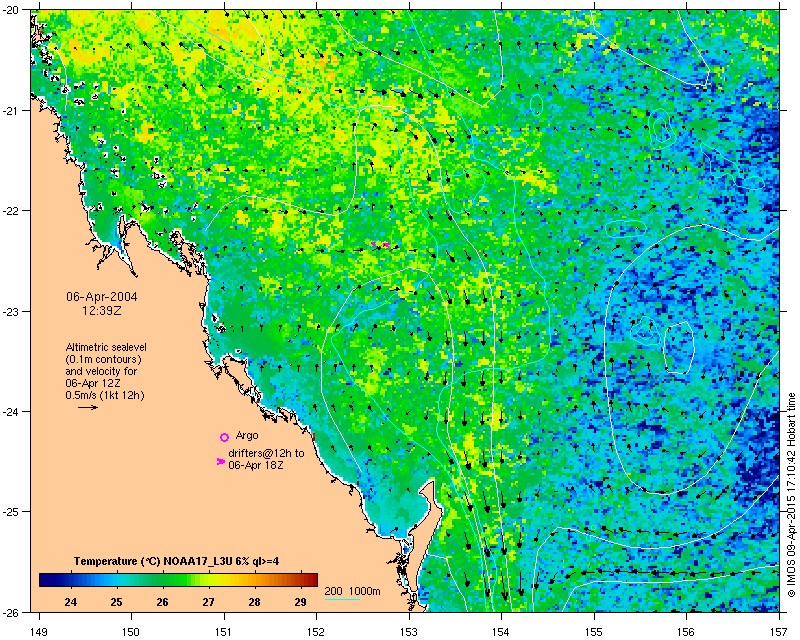The height and width of the screenshot is (640, 800).
Task: Click the '200' isobath depth label
Action: pos(333,592)
